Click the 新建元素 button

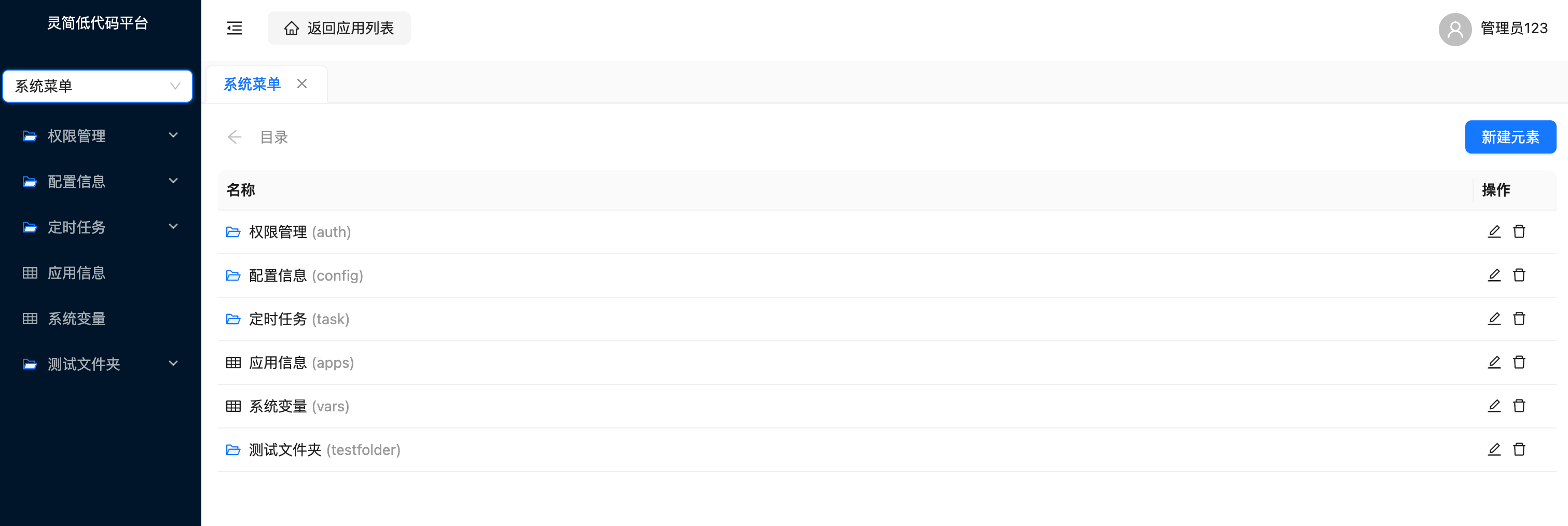(x=1509, y=137)
